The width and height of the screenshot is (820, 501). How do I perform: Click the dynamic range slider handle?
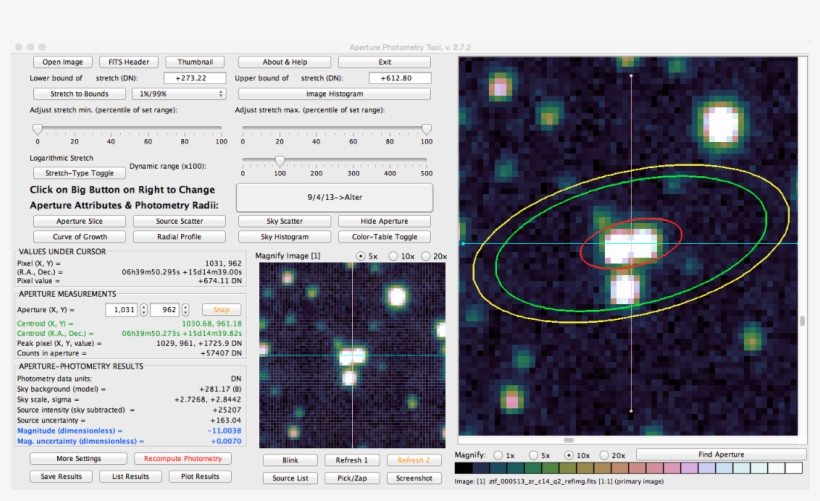[x=280, y=161]
